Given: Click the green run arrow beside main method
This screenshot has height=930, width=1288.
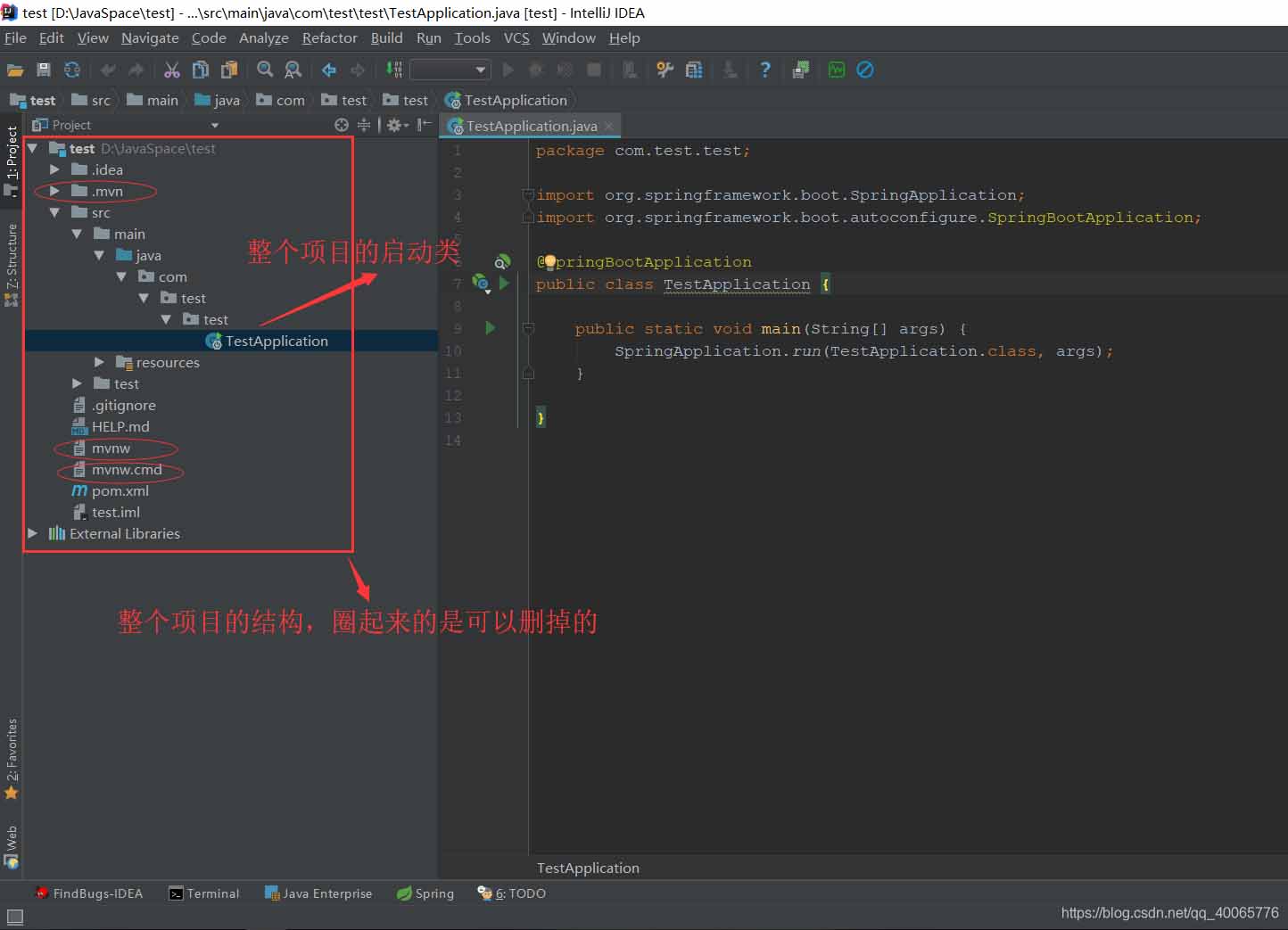Looking at the screenshot, I should pyautogui.click(x=490, y=328).
